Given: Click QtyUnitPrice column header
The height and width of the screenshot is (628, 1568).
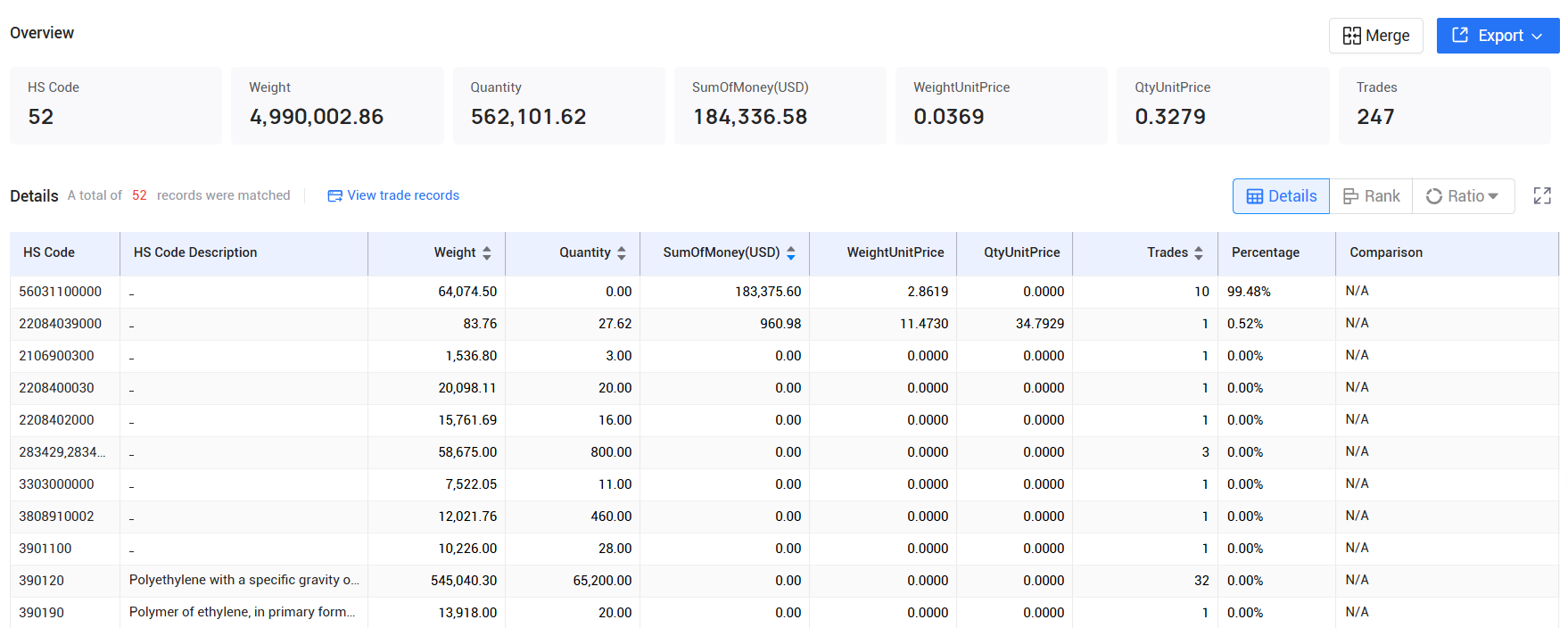Looking at the screenshot, I should point(1014,253).
